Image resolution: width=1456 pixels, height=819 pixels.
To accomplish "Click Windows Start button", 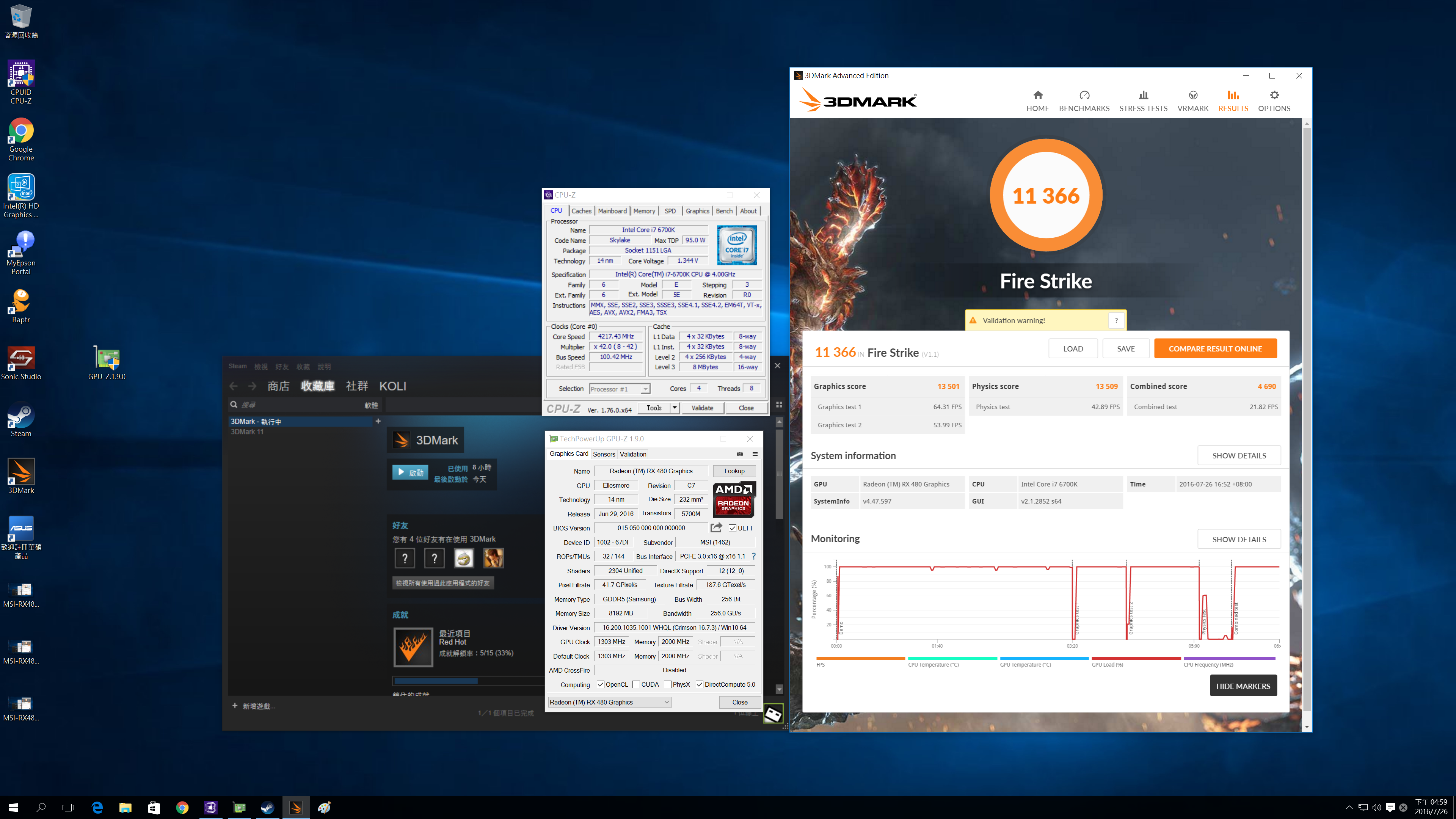I will (x=14, y=808).
